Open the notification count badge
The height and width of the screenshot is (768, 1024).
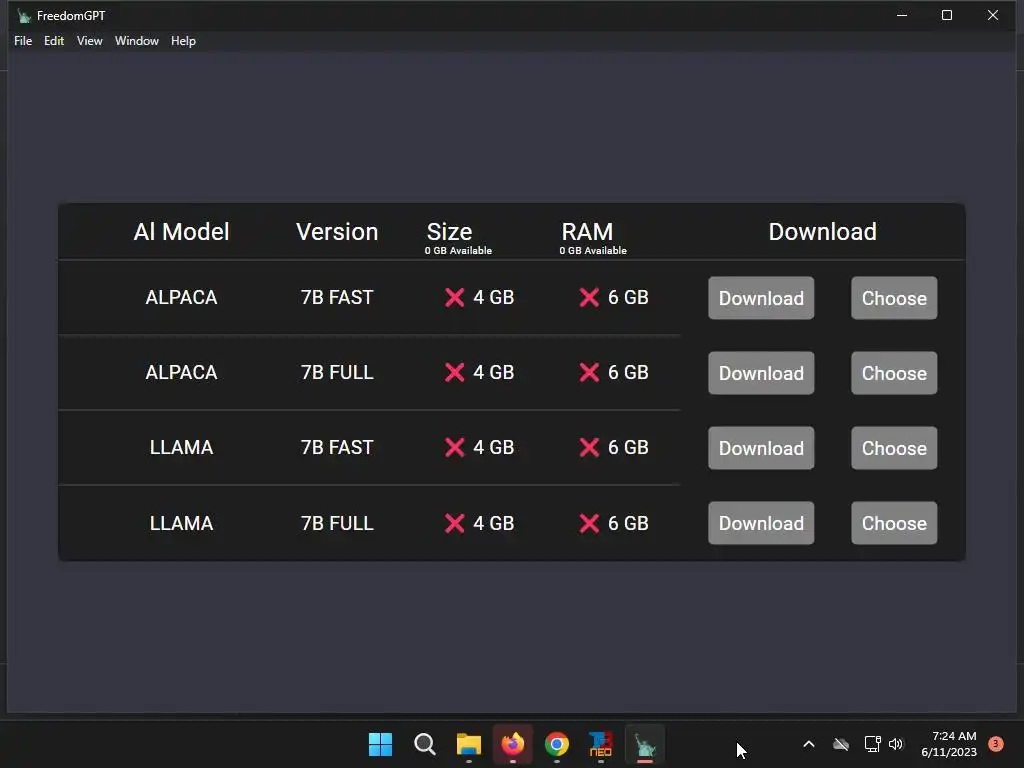(995, 743)
